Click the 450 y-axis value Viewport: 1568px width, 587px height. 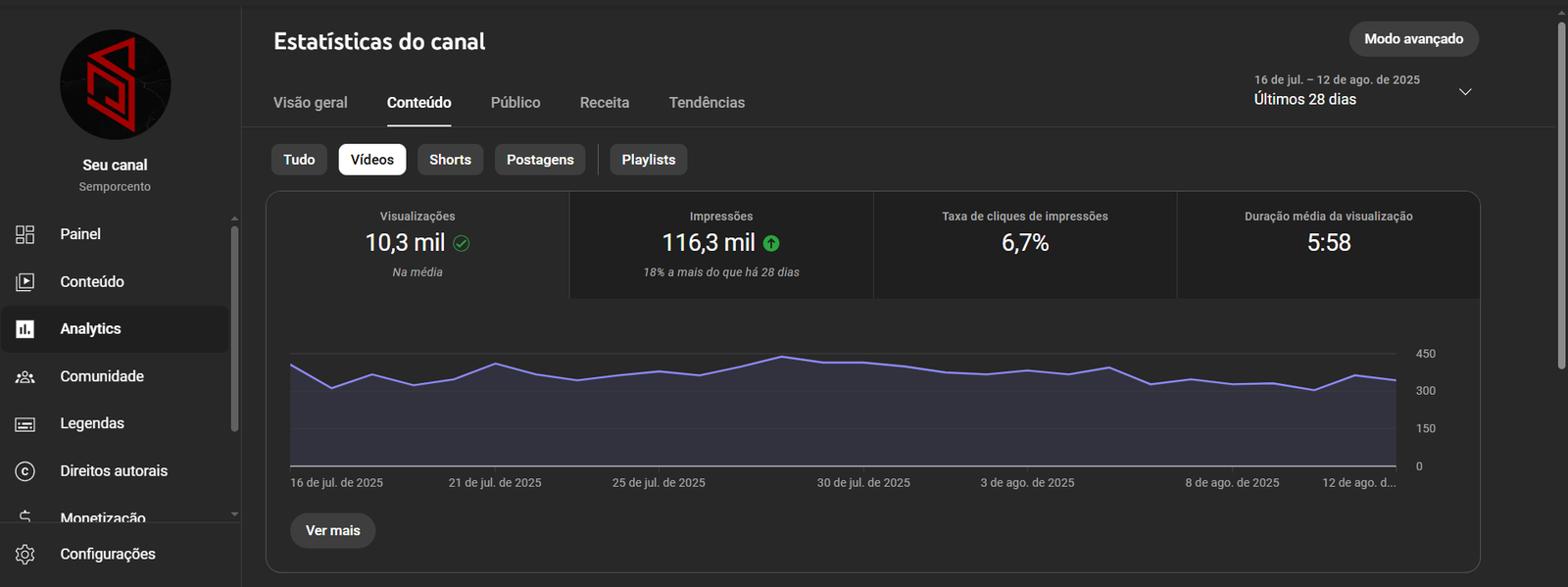pos(1426,355)
